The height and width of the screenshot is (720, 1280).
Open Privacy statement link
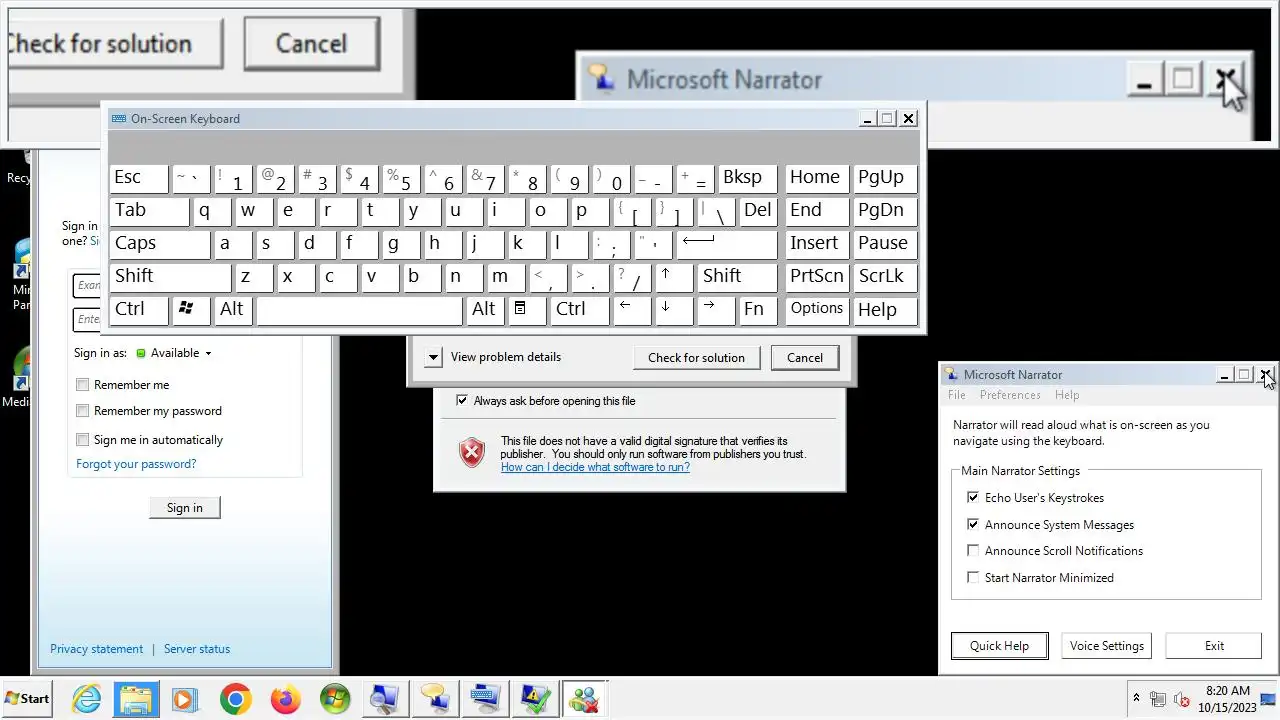pyautogui.click(x=97, y=649)
